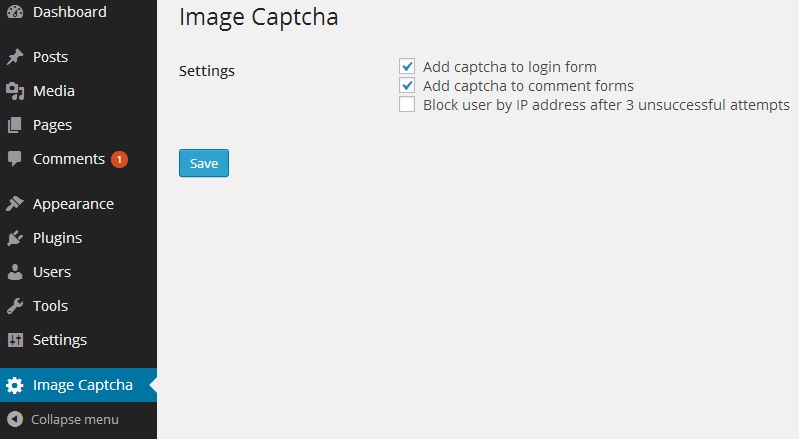
Task: Enable Block user by IP address
Action: 407,104
